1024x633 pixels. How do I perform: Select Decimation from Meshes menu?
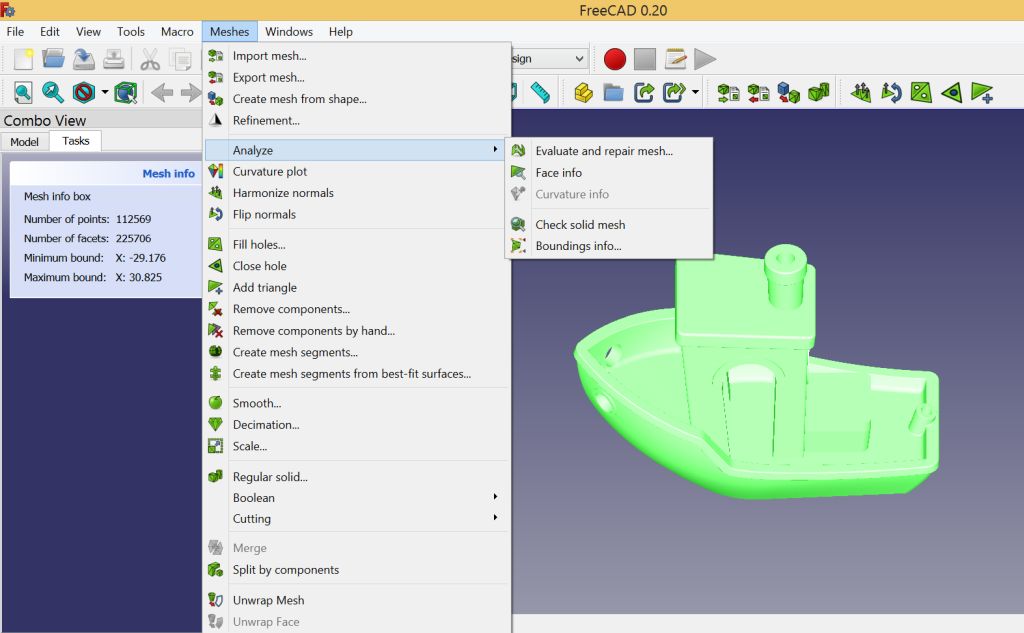click(265, 425)
